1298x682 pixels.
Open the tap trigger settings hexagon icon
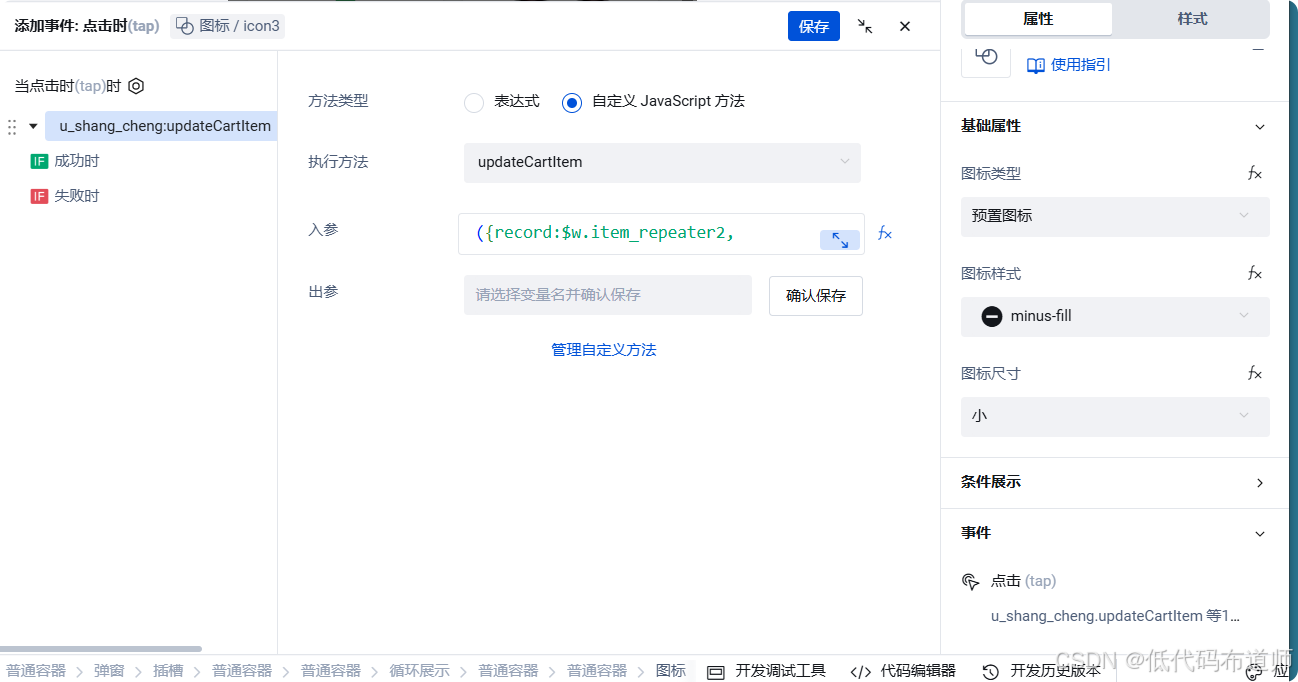136,86
